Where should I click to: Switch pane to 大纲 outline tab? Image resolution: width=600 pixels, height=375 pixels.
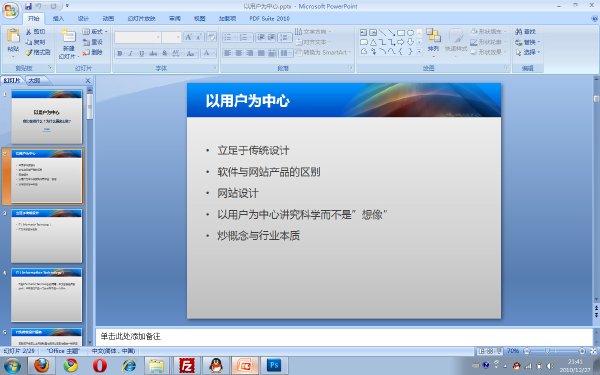pyautogui.click(x=34, y=80)
